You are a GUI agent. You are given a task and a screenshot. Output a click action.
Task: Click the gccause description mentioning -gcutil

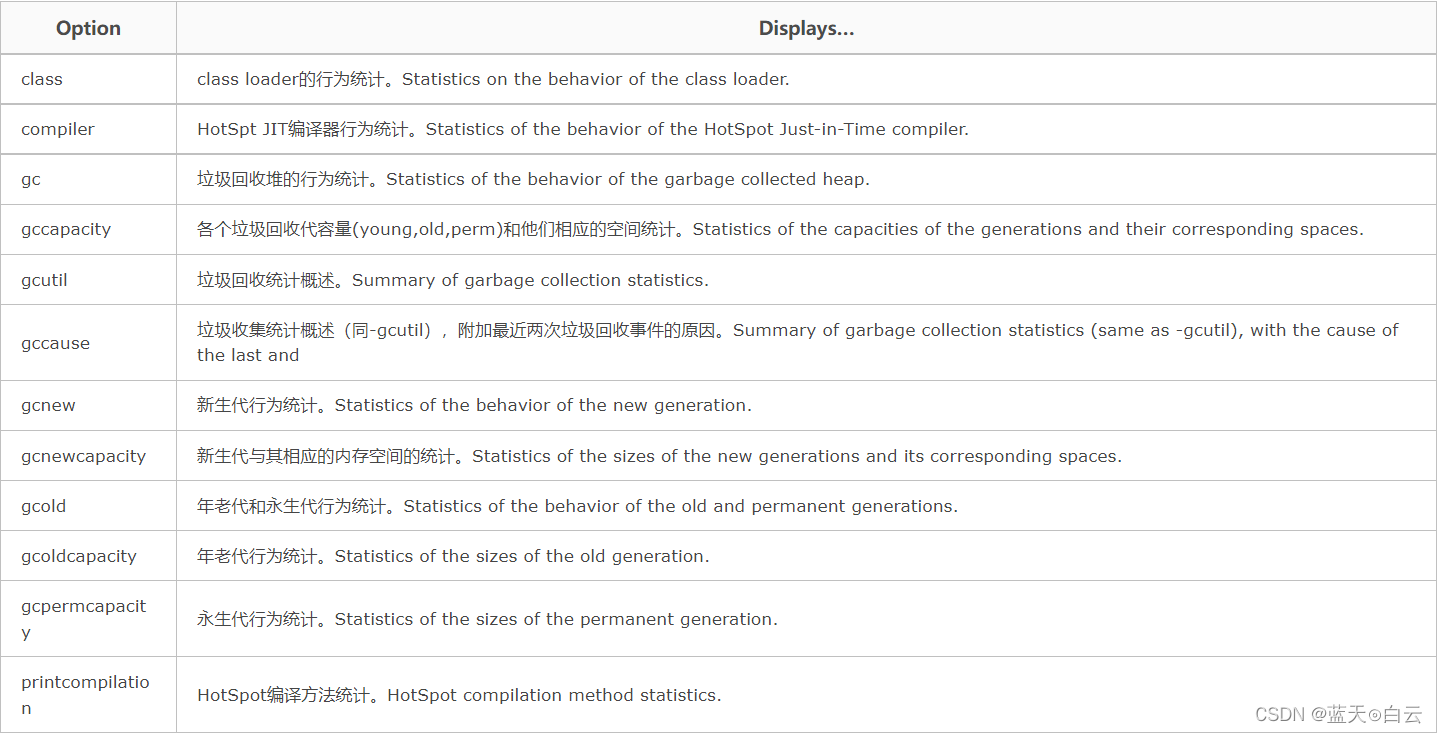click(x=798, y=342)
